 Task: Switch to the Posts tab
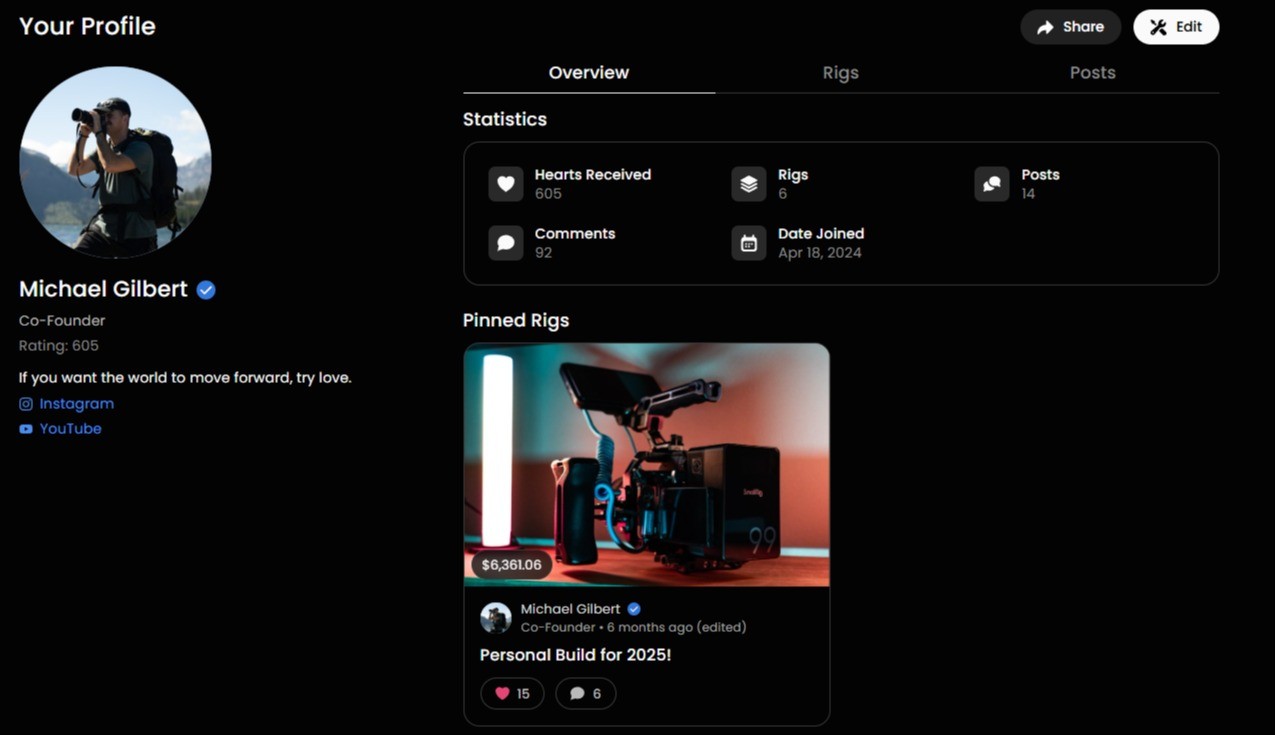(1092, 73)
